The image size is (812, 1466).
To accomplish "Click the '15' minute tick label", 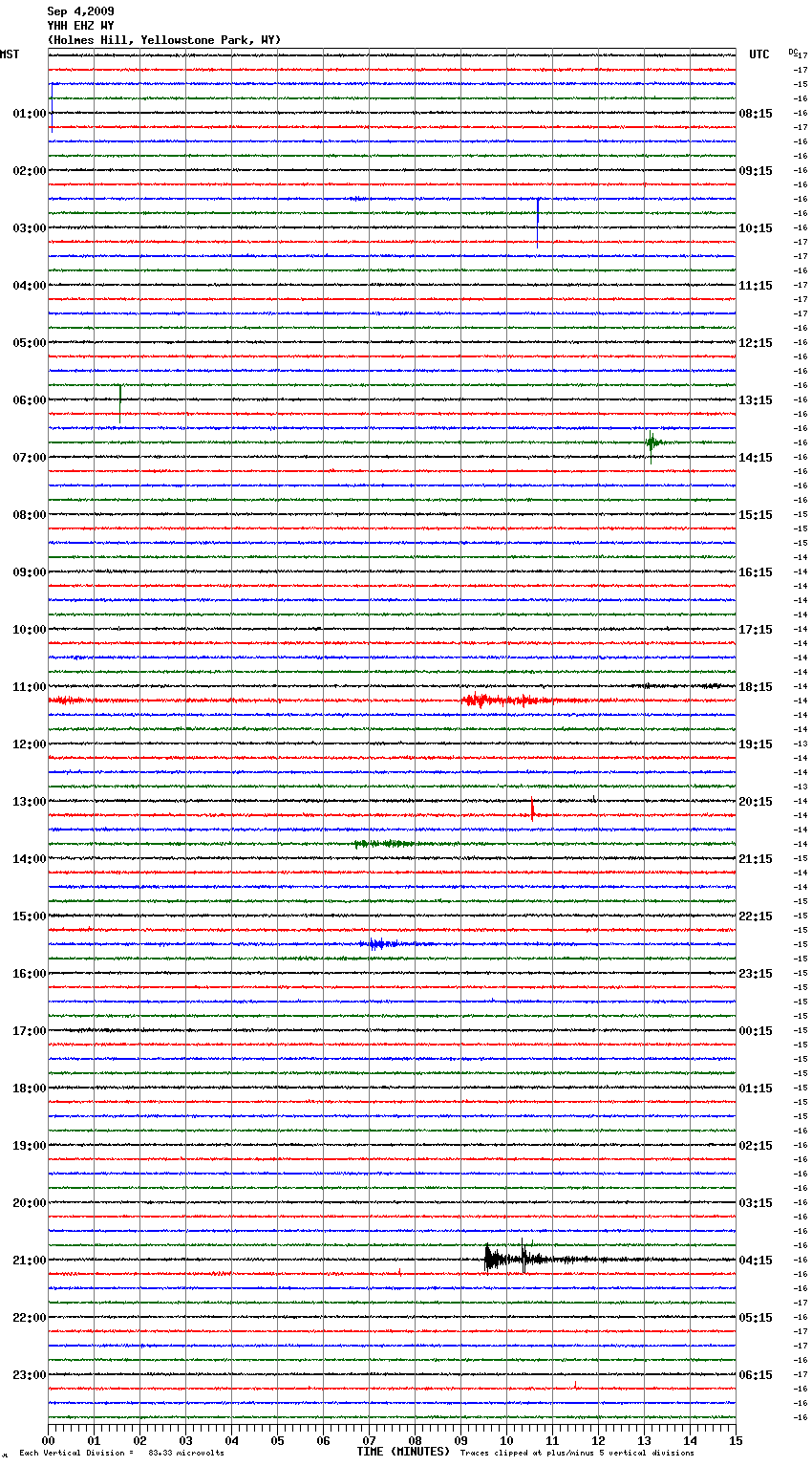I will (736, 1440).
